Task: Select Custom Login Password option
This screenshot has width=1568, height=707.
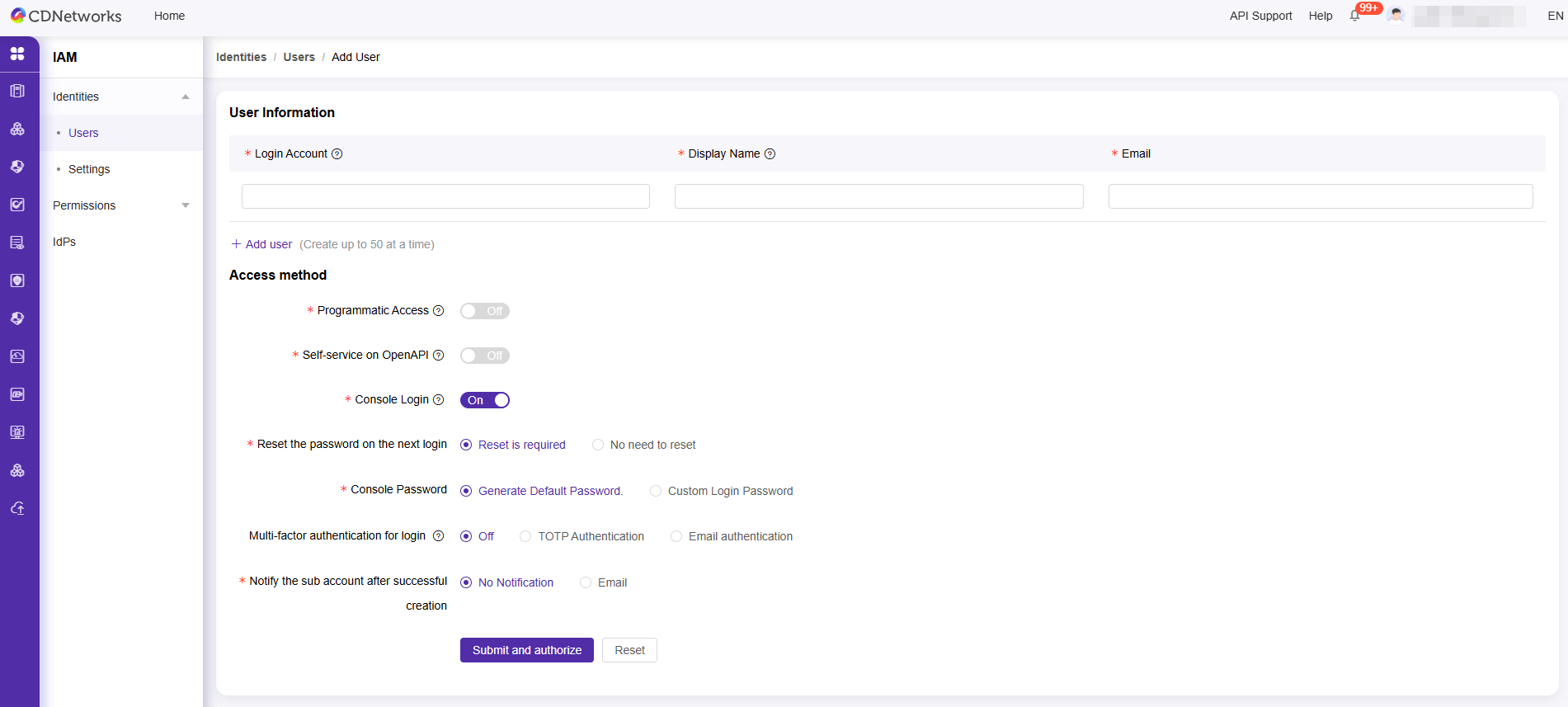Action: [x=656, y=491]
